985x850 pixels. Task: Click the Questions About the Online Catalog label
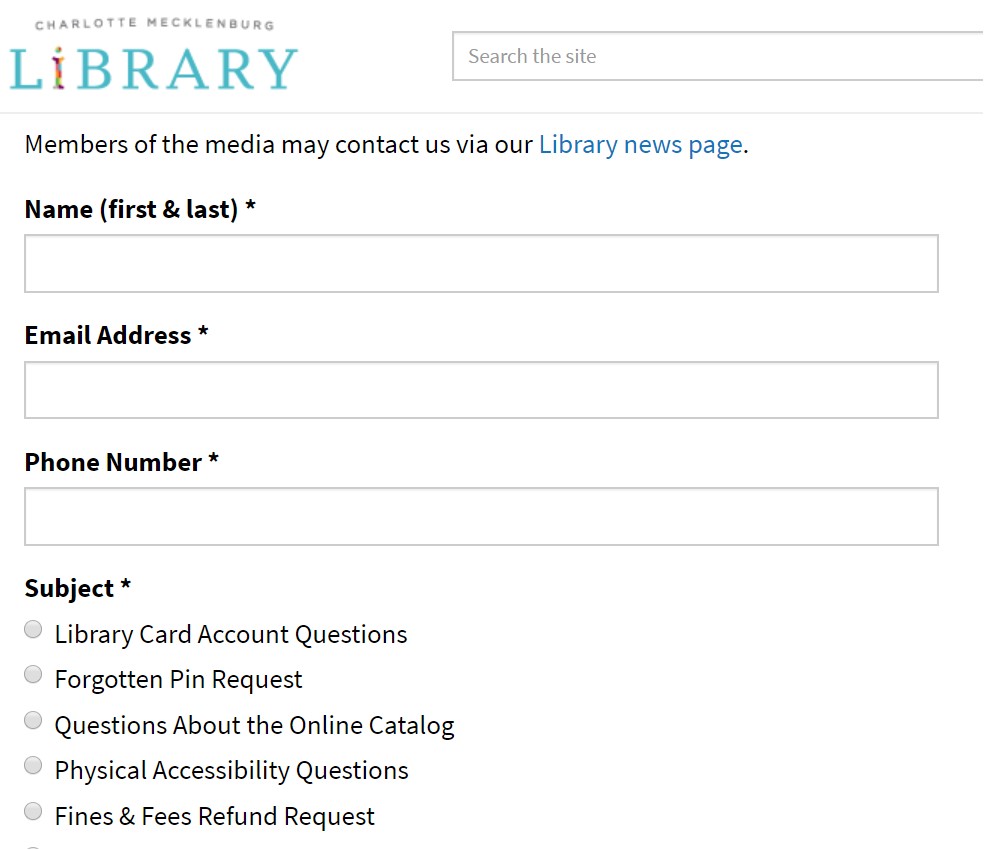pyautogui.click(x=254, y=726)
